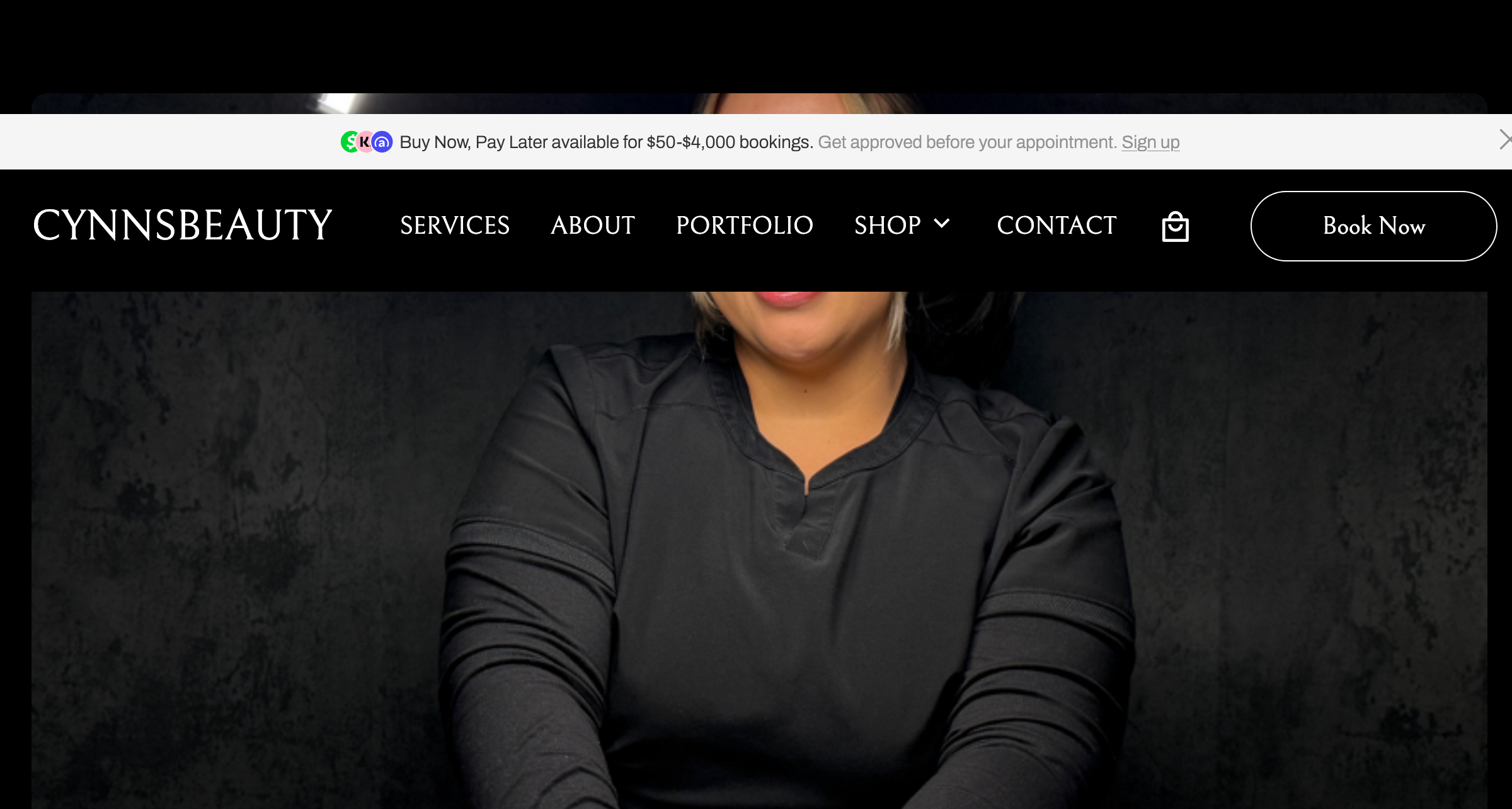View the PORTFOLIO section
This screenshot has width=1512, height=809.
coord(744,225)
